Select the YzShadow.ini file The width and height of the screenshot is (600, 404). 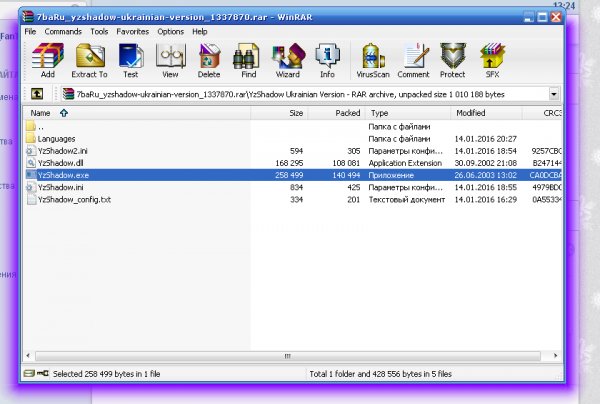pyautogui.click(x=293, y=187)
